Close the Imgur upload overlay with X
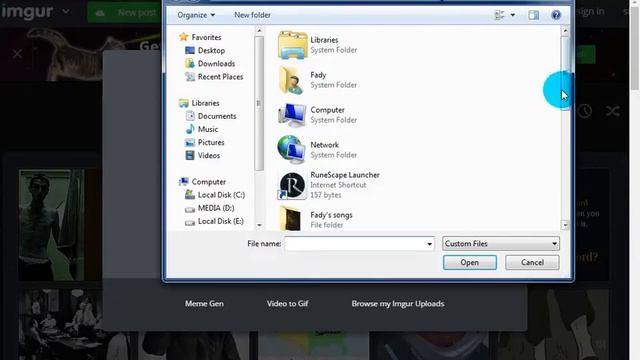The height and width of the screenshot is (360, 640). click(x=17, y=54)
